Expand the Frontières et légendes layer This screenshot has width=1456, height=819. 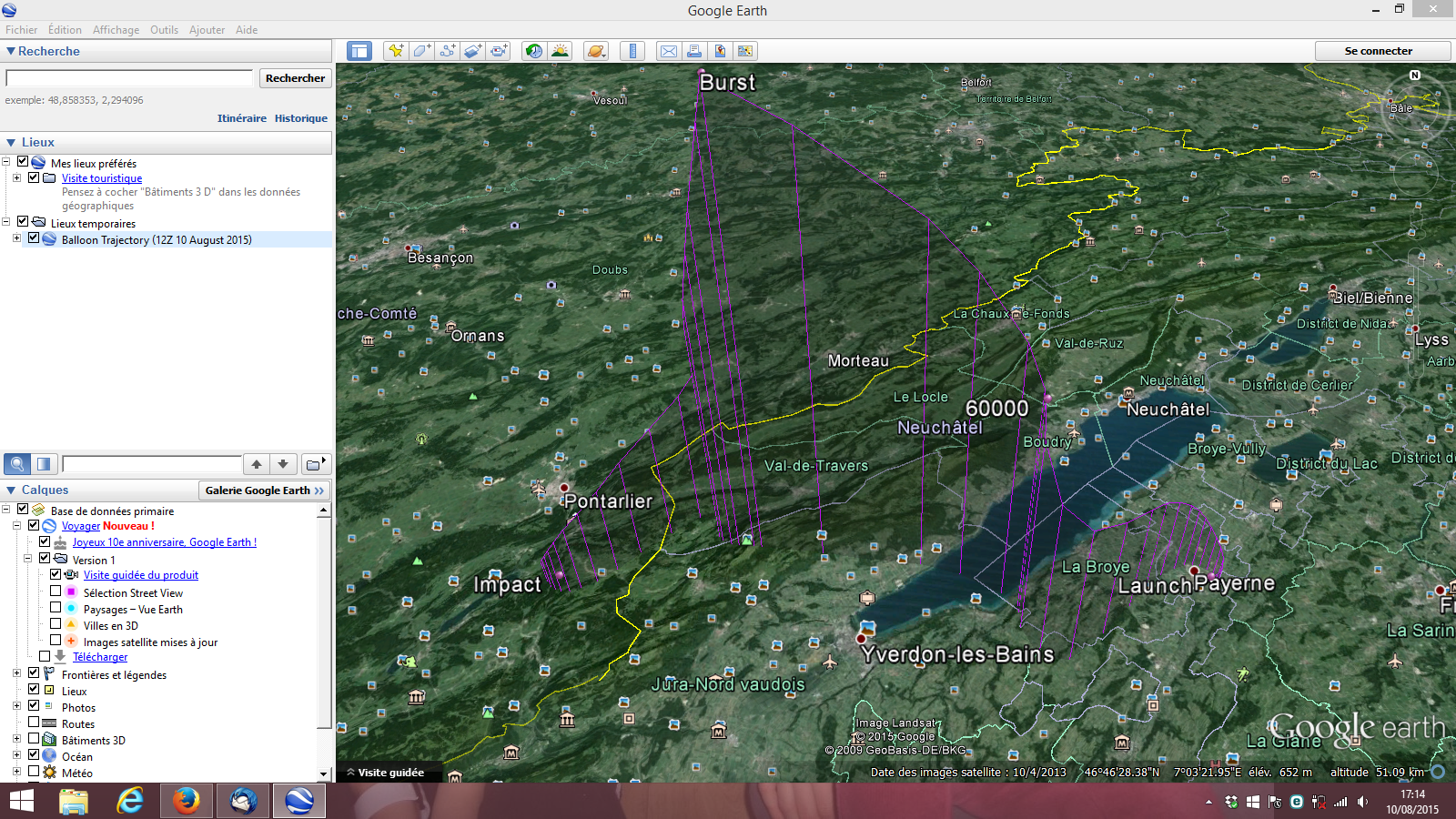pyautogui.click(x=16, y=674)
